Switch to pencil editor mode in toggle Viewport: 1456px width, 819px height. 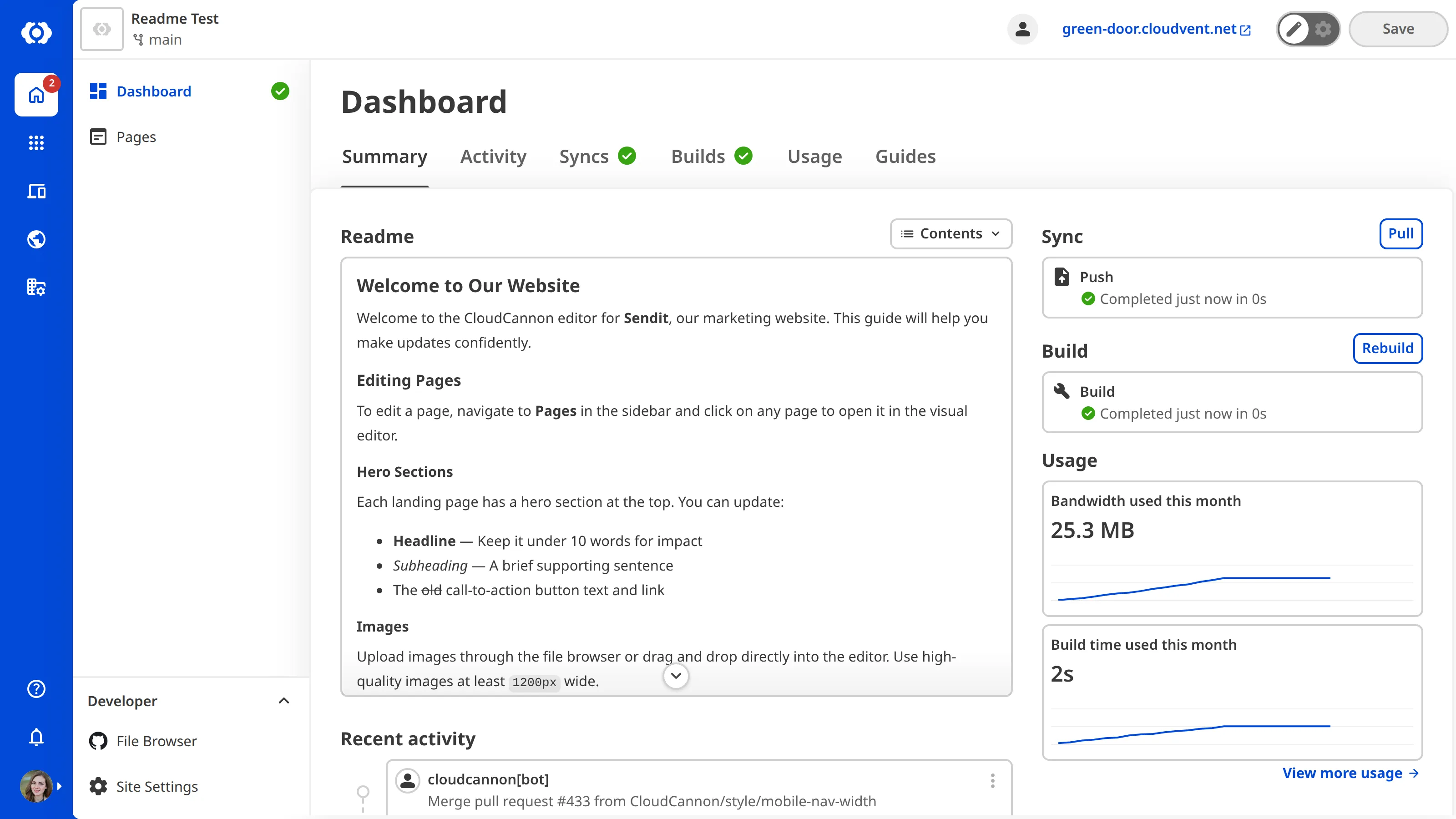[x=1293, y=29]
